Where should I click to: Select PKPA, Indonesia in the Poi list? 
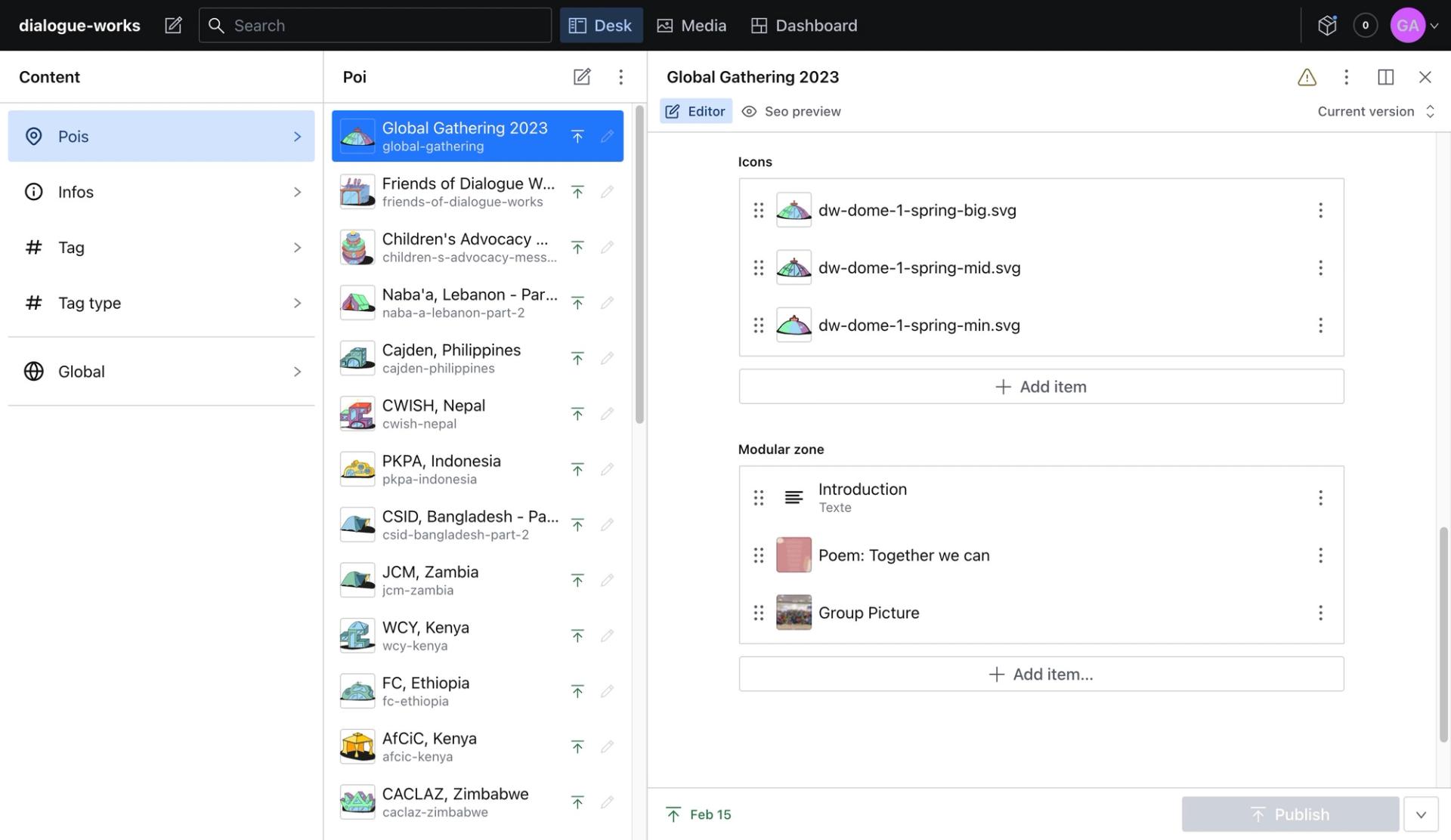tap(478, 469)
